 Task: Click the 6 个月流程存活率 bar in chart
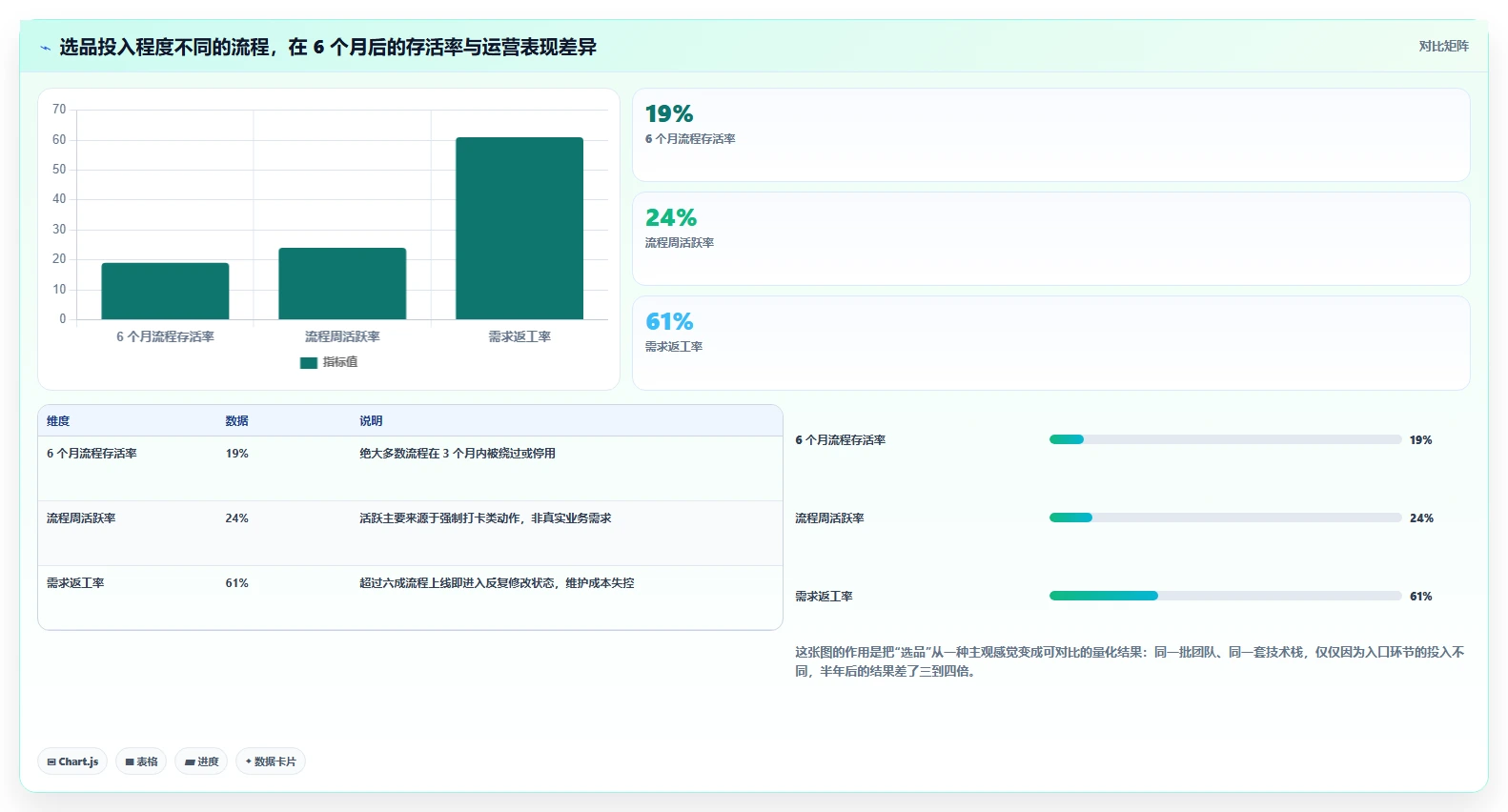(x=165, y=291)
